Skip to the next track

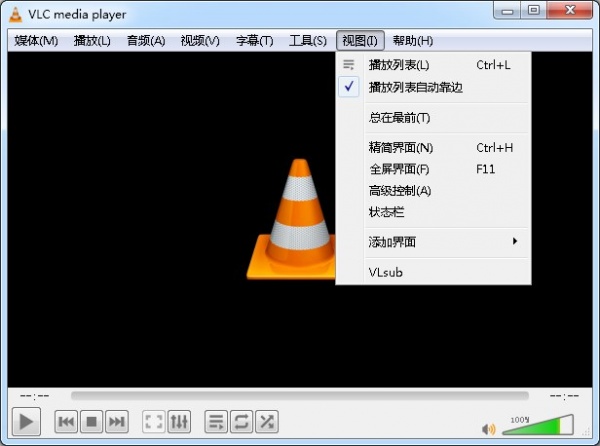coord(117,422)
